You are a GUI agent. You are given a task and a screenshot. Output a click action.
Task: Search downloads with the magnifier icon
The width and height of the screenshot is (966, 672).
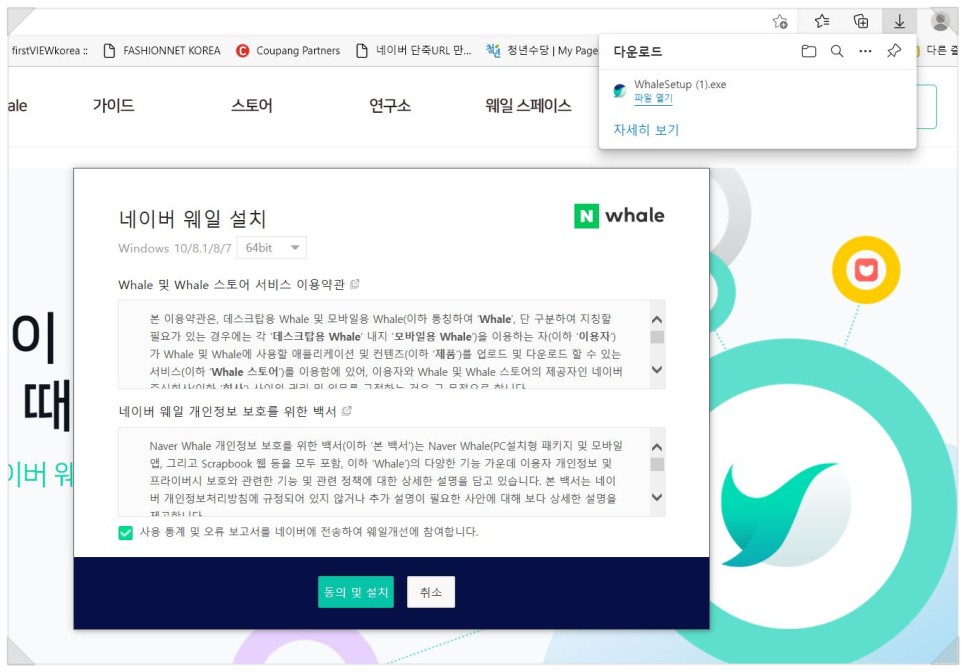click(x=837, y=51)
